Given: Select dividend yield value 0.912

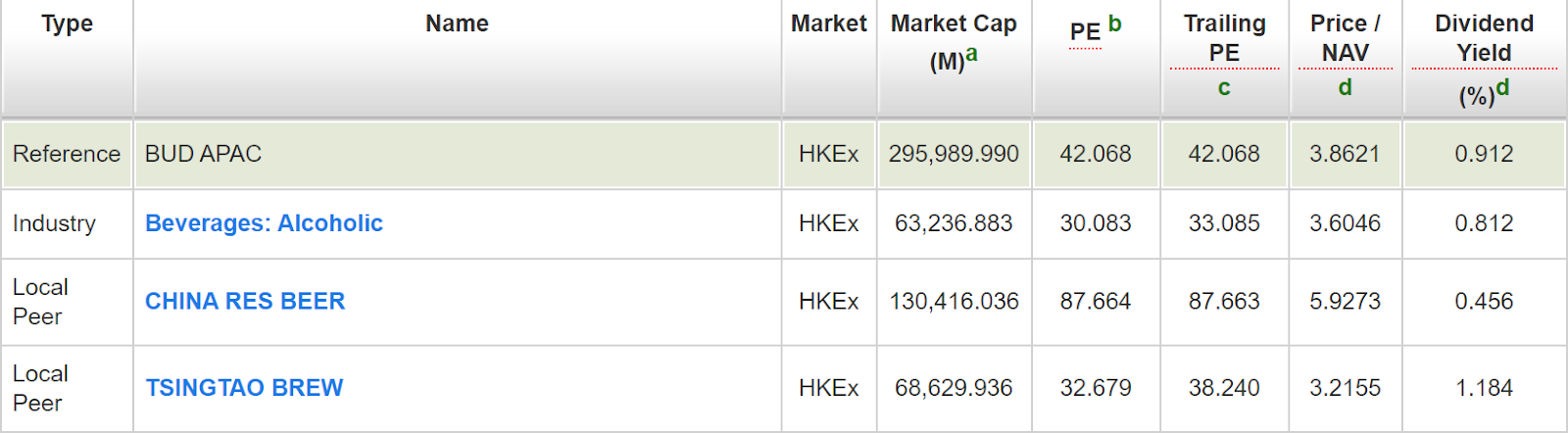Looking at the screenshot, I should [x=1485, y=154].
